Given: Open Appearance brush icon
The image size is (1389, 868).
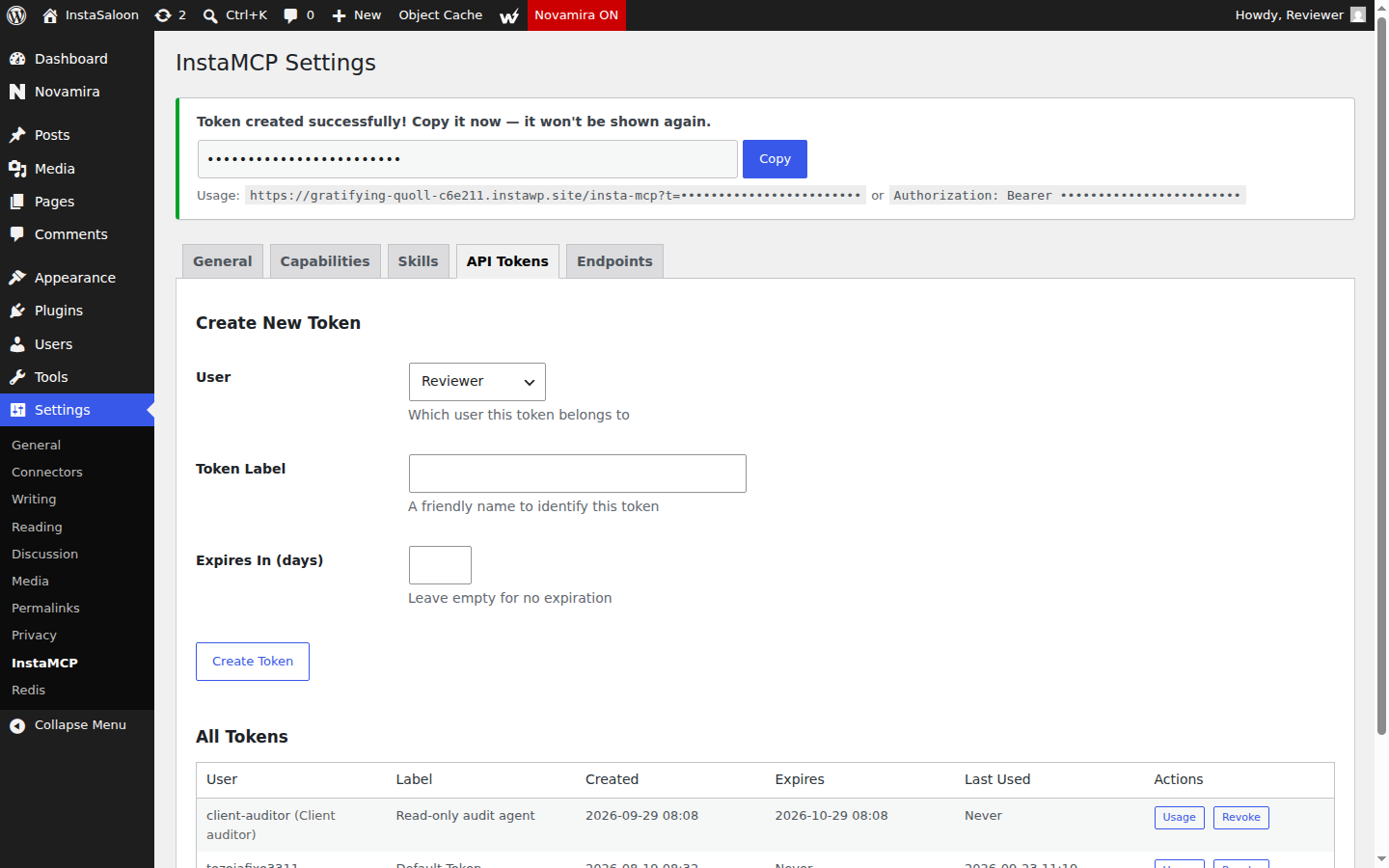Looking at the screenshot, I should coord(17,278).
